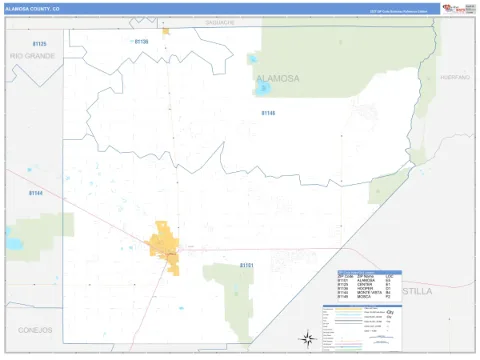Click the edition subtitle in blue header
Screen dimensions: 480x360
click(398, 12)
